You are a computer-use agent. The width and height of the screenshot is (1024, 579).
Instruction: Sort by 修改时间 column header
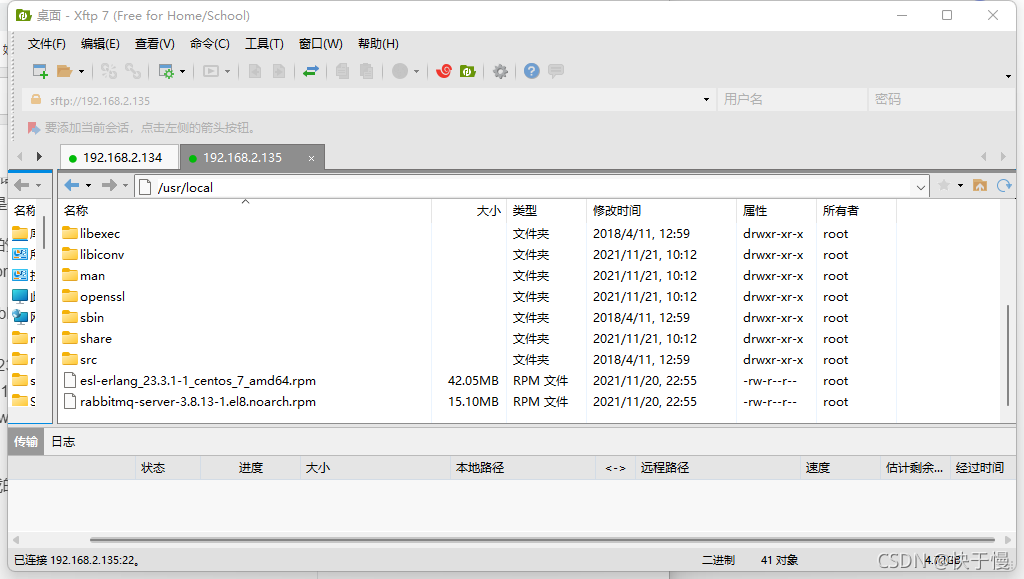coord(661,210)
